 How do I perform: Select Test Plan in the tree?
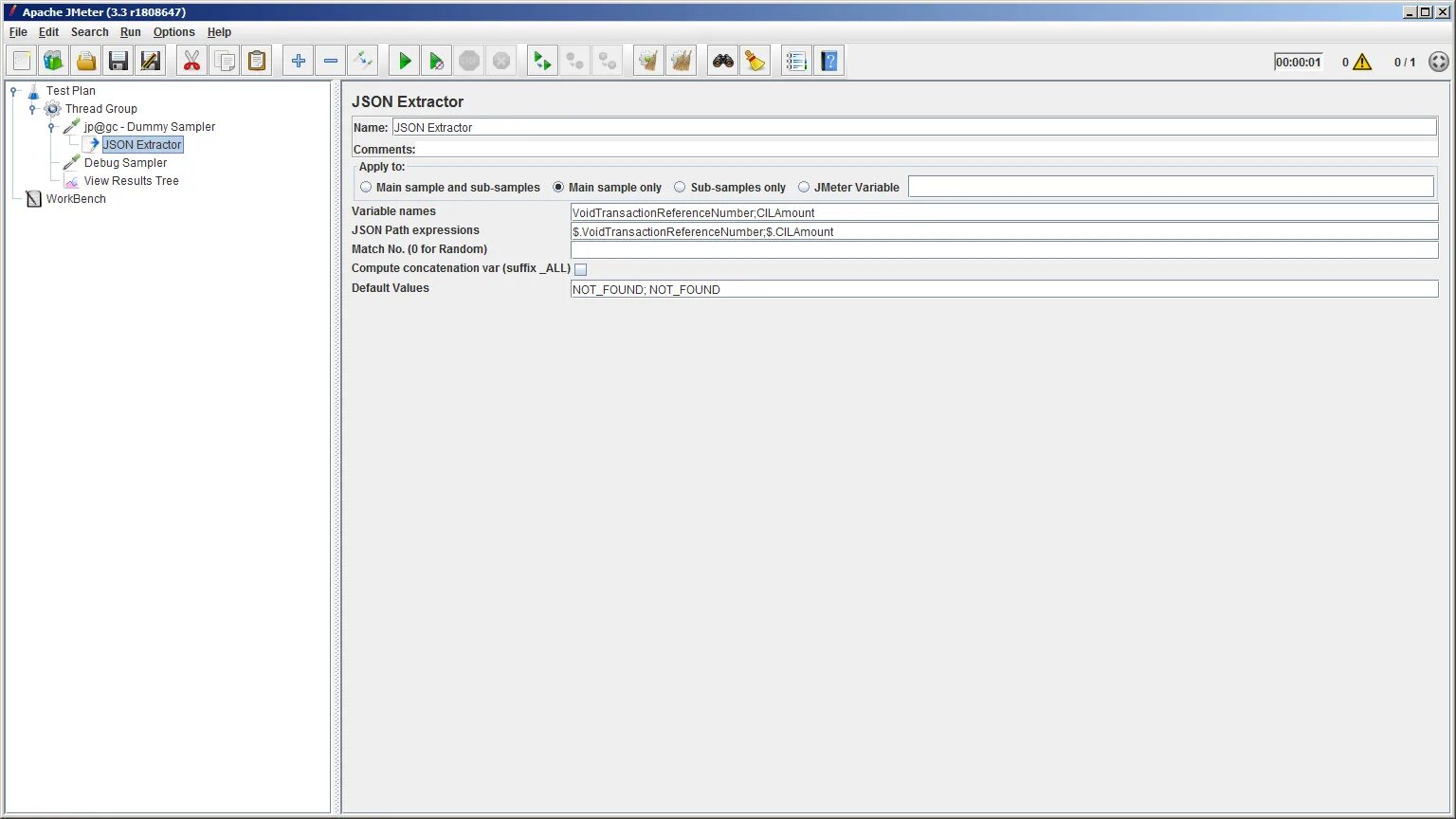point(71,91)
